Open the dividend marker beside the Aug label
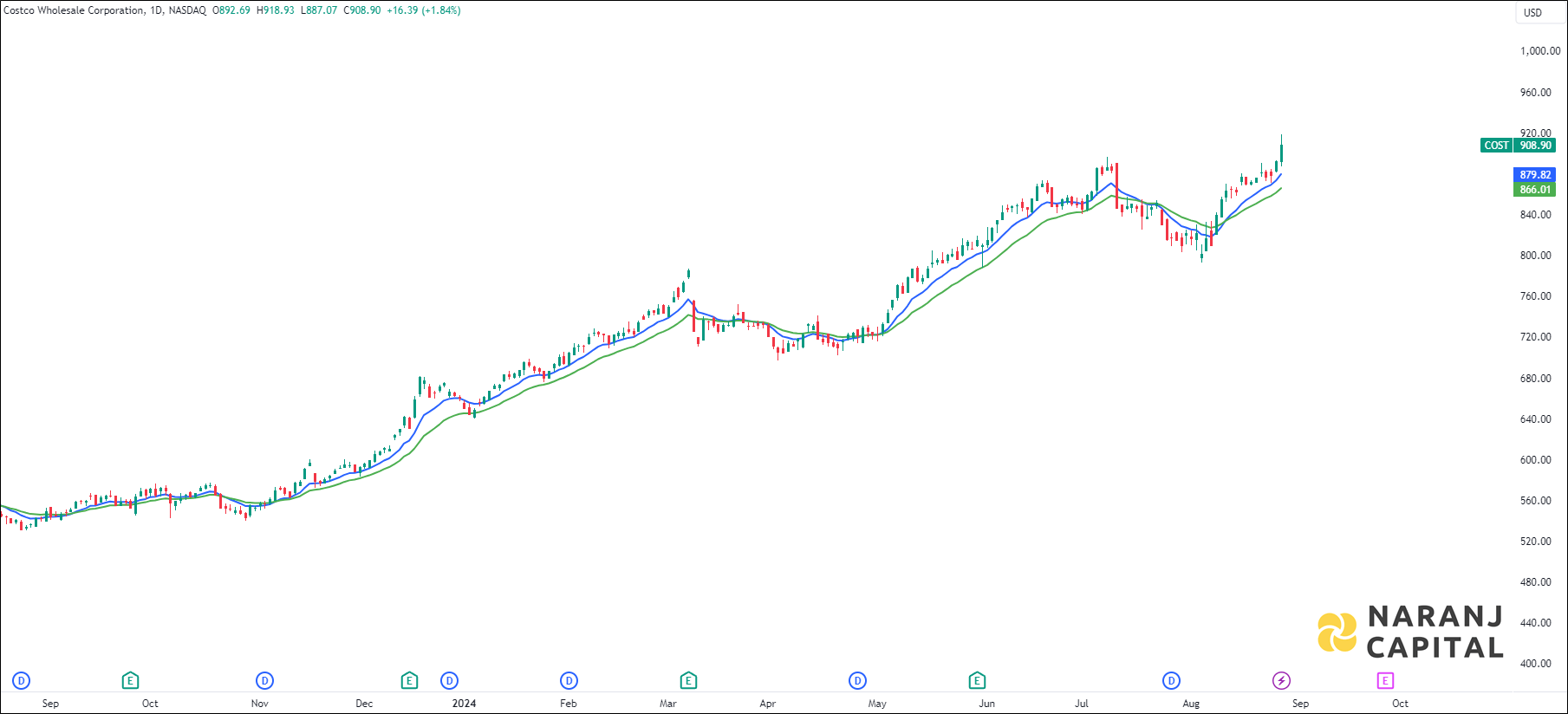The image size is (1568, 714). [x=1171, y=680]
